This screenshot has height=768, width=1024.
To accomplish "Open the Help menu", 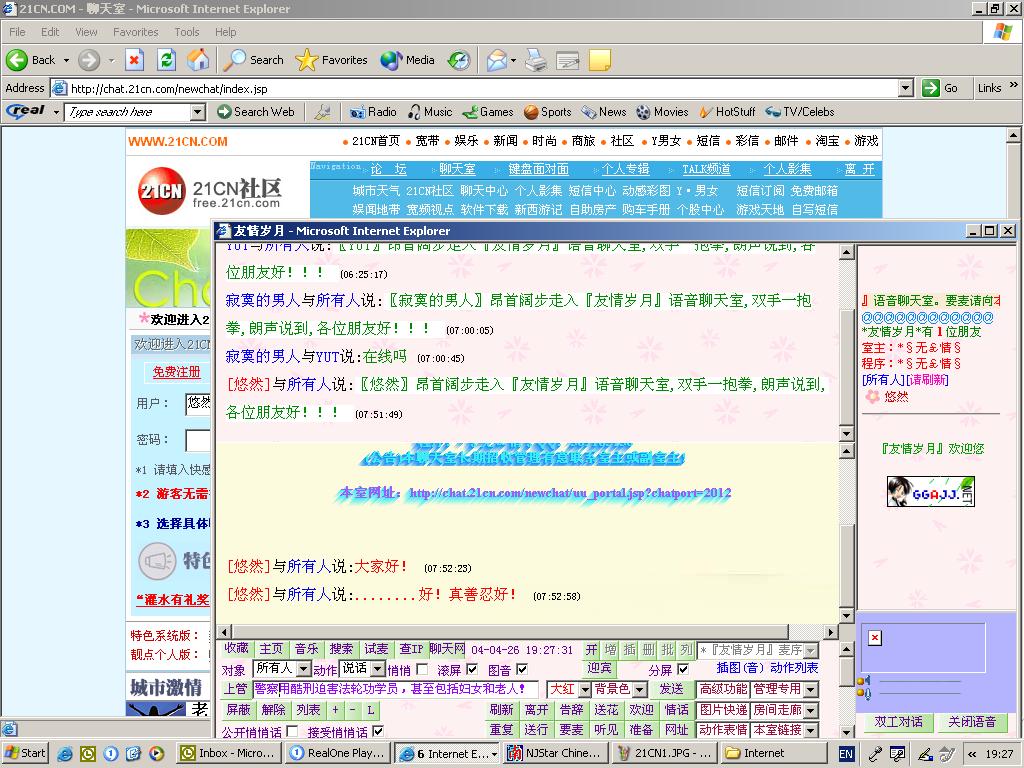I will (226, 32).
